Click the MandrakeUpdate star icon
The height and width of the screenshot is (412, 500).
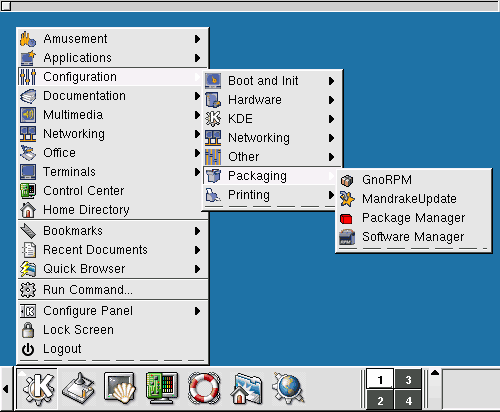(x=347, y=199)
